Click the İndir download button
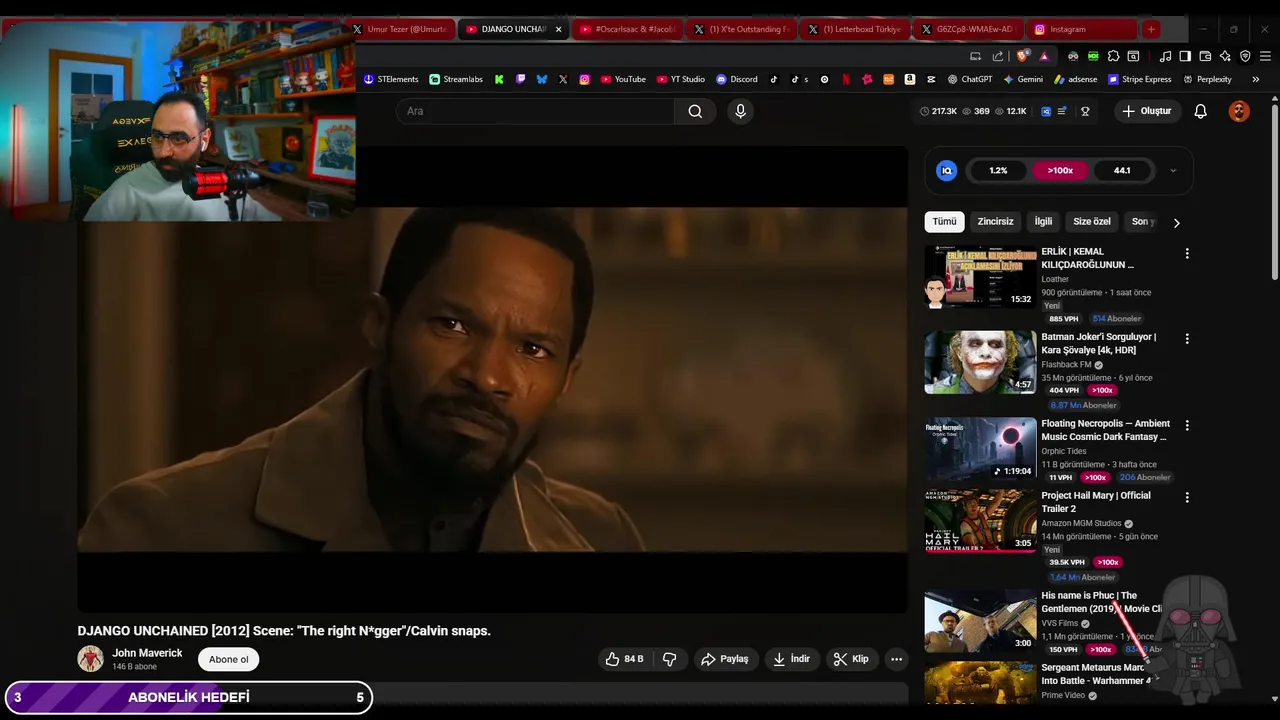This screenshot has width=1280, height=720. (791, 659)
